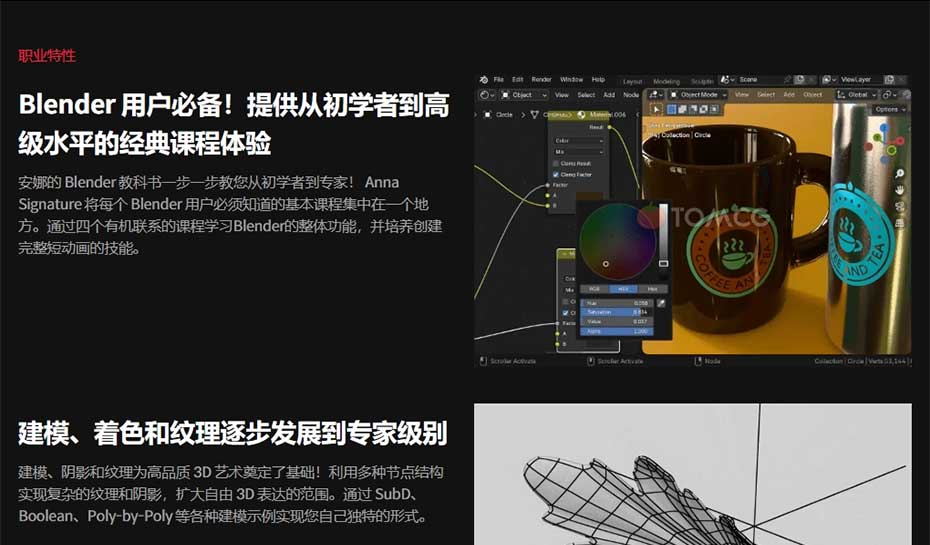Disable the Clamp Factor checkbox
Viewport: 930px width, 545px height.
tap(556, 175)
